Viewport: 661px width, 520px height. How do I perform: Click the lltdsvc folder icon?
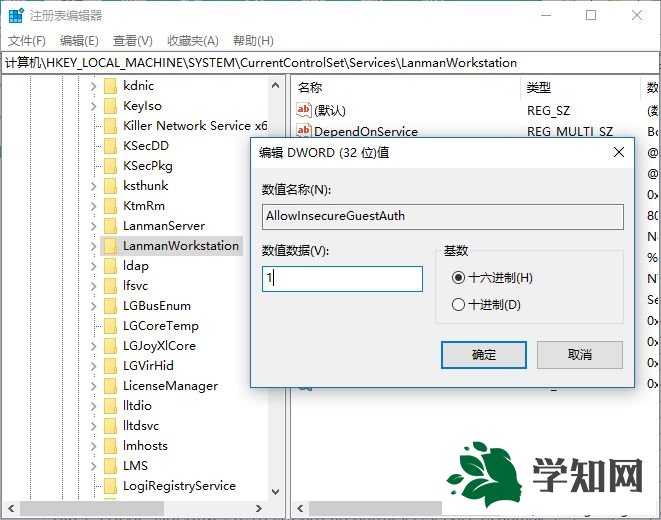110,426
